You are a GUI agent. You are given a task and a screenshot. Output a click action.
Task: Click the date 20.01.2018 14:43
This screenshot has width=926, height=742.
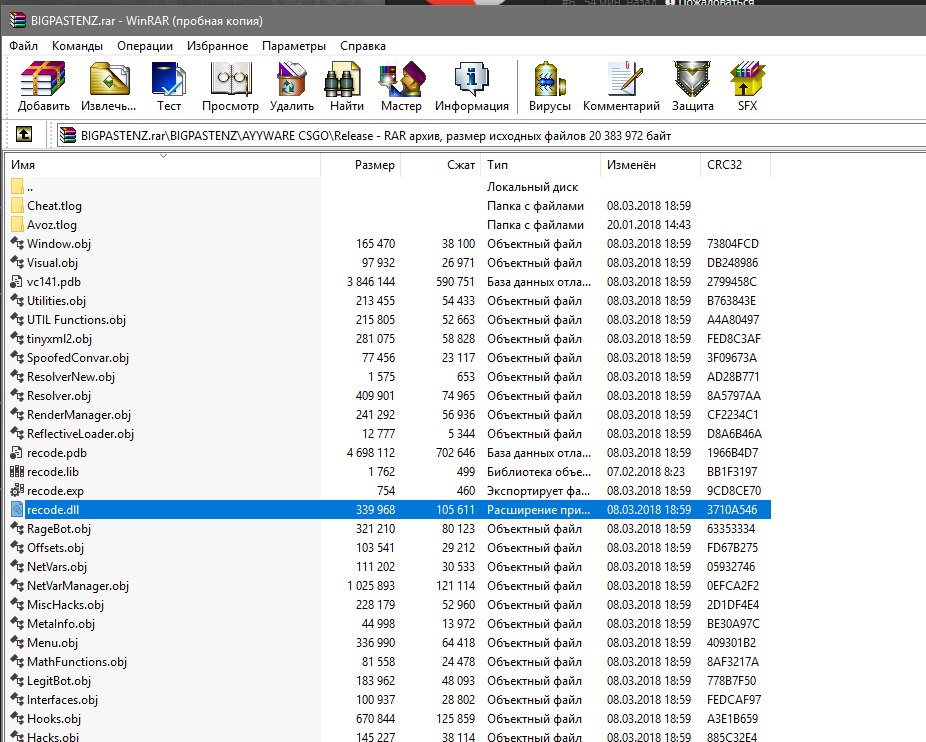[x=649, y=224]
